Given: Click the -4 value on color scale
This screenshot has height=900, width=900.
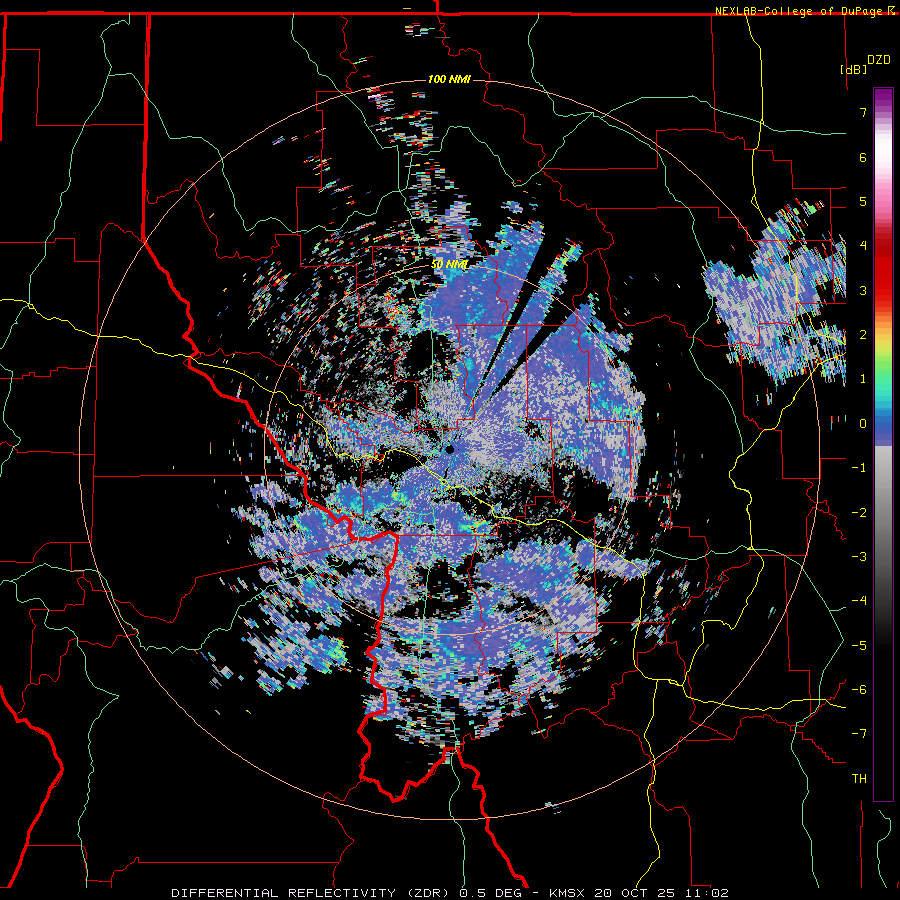Looking at the screenshot, I should (859, 601).
